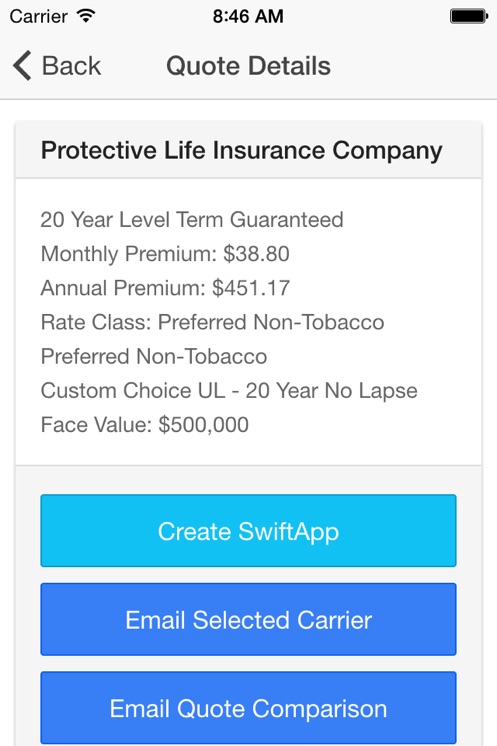This screenshot has height=746, width=497.
Task: Click the battery indicator icon
Action: 469,16
